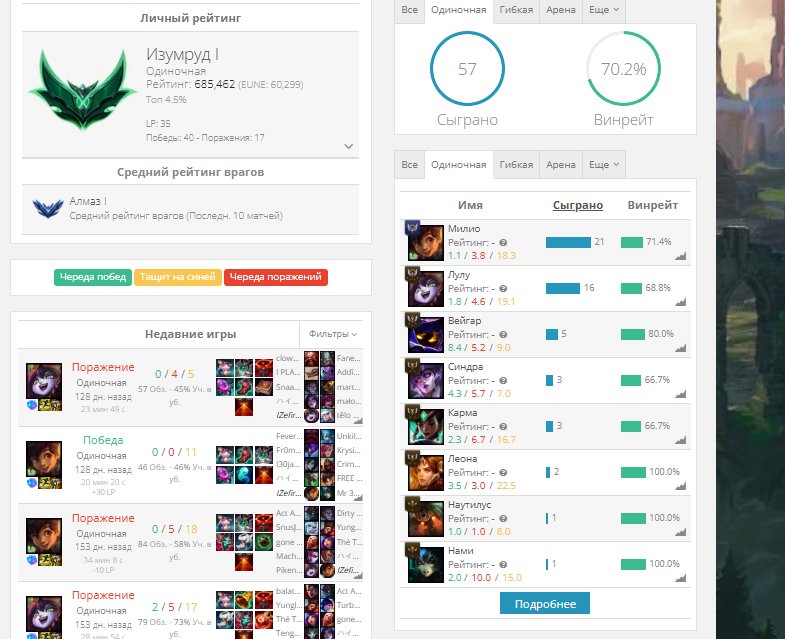The width and height of the screenshot is (785, 639).
Task: Click the Подробнее button
Action: pyautogui.click(x=545, y=603)
